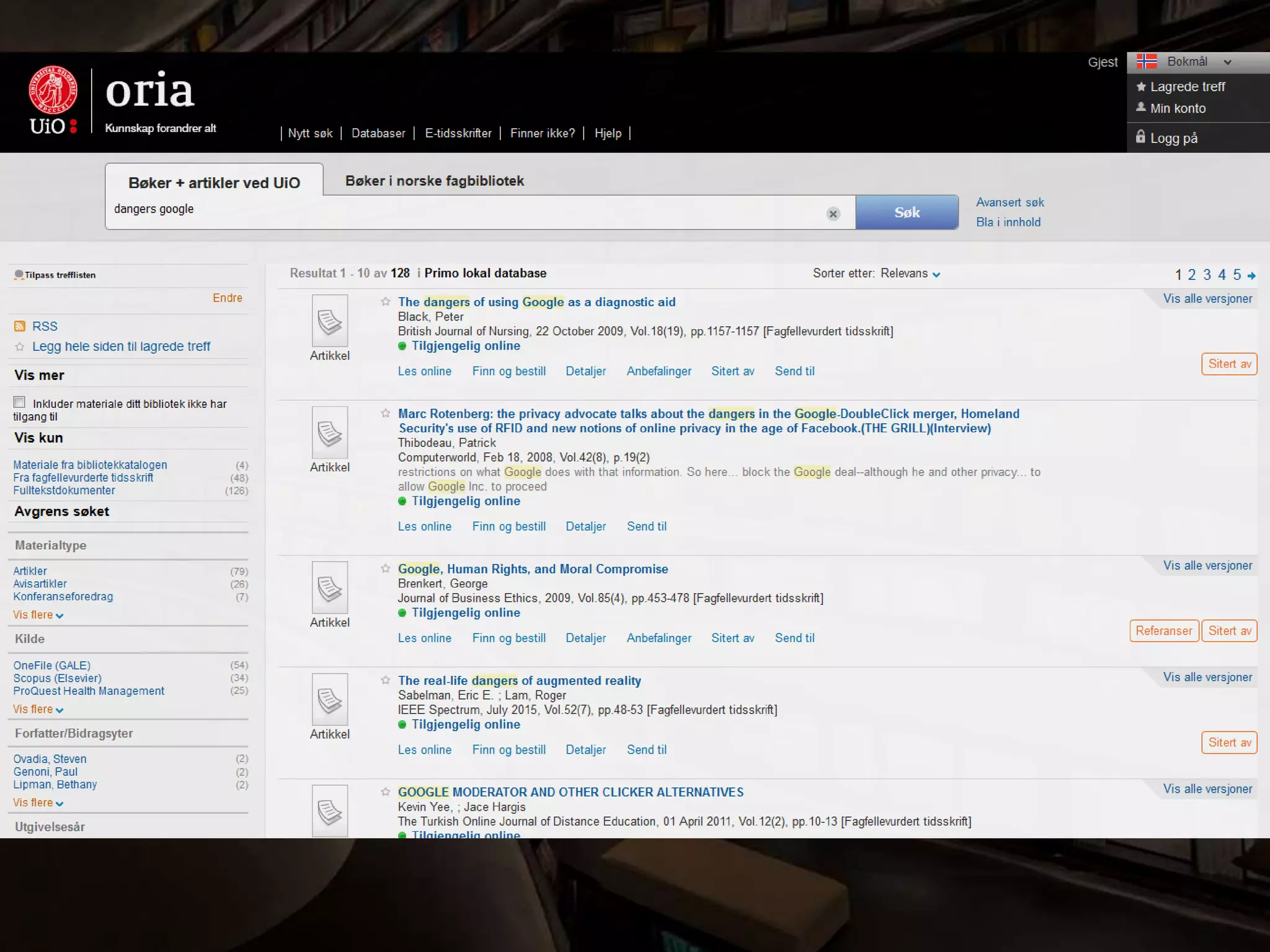
Task: Open the Avansert søk link
Action: [x=1010, y=203]
